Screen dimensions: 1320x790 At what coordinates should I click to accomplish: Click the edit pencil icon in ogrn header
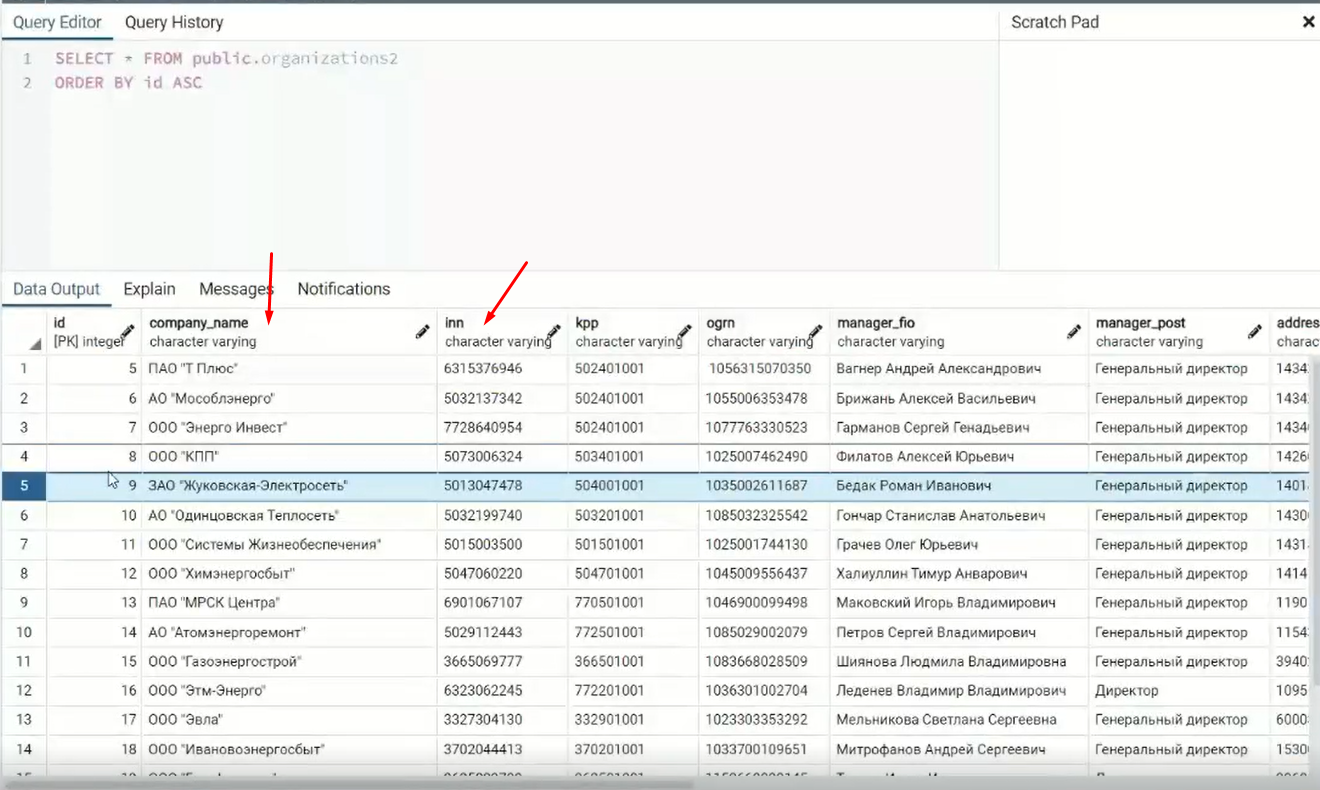pyautogui.click(x=816, y=331)
